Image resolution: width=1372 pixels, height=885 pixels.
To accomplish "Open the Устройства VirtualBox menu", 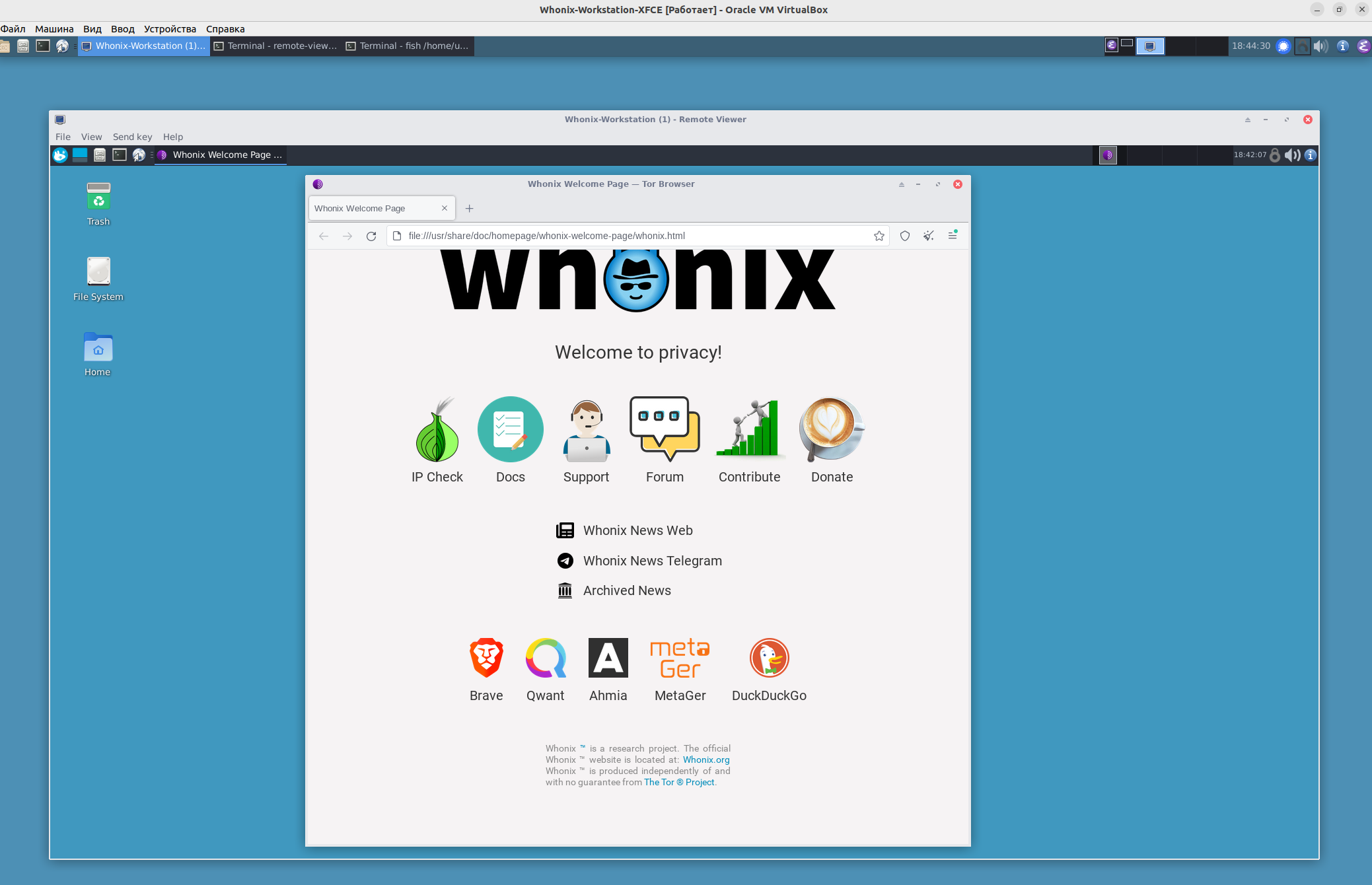I will [170, 29].
